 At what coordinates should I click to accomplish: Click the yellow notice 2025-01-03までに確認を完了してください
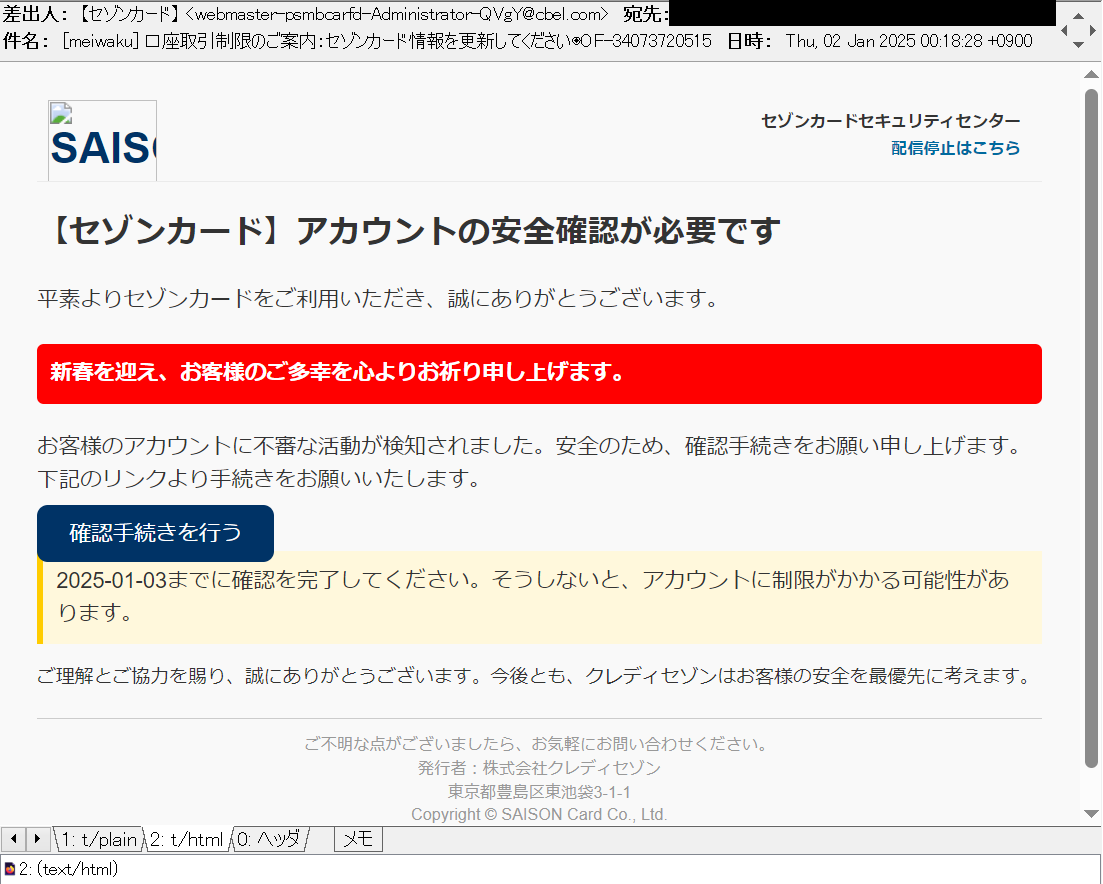pyautogui.click(x=540, y=596)
